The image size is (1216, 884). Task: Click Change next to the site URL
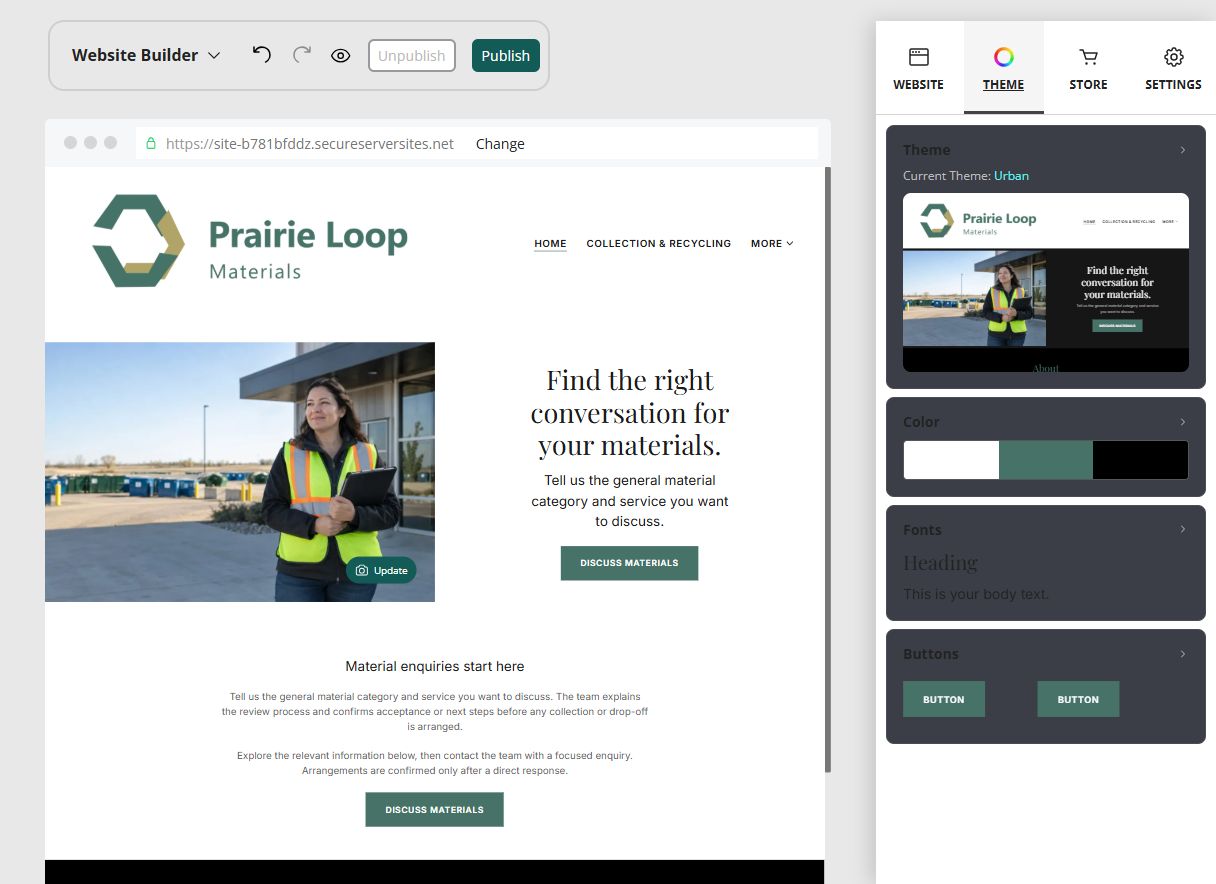pos(500,144)
